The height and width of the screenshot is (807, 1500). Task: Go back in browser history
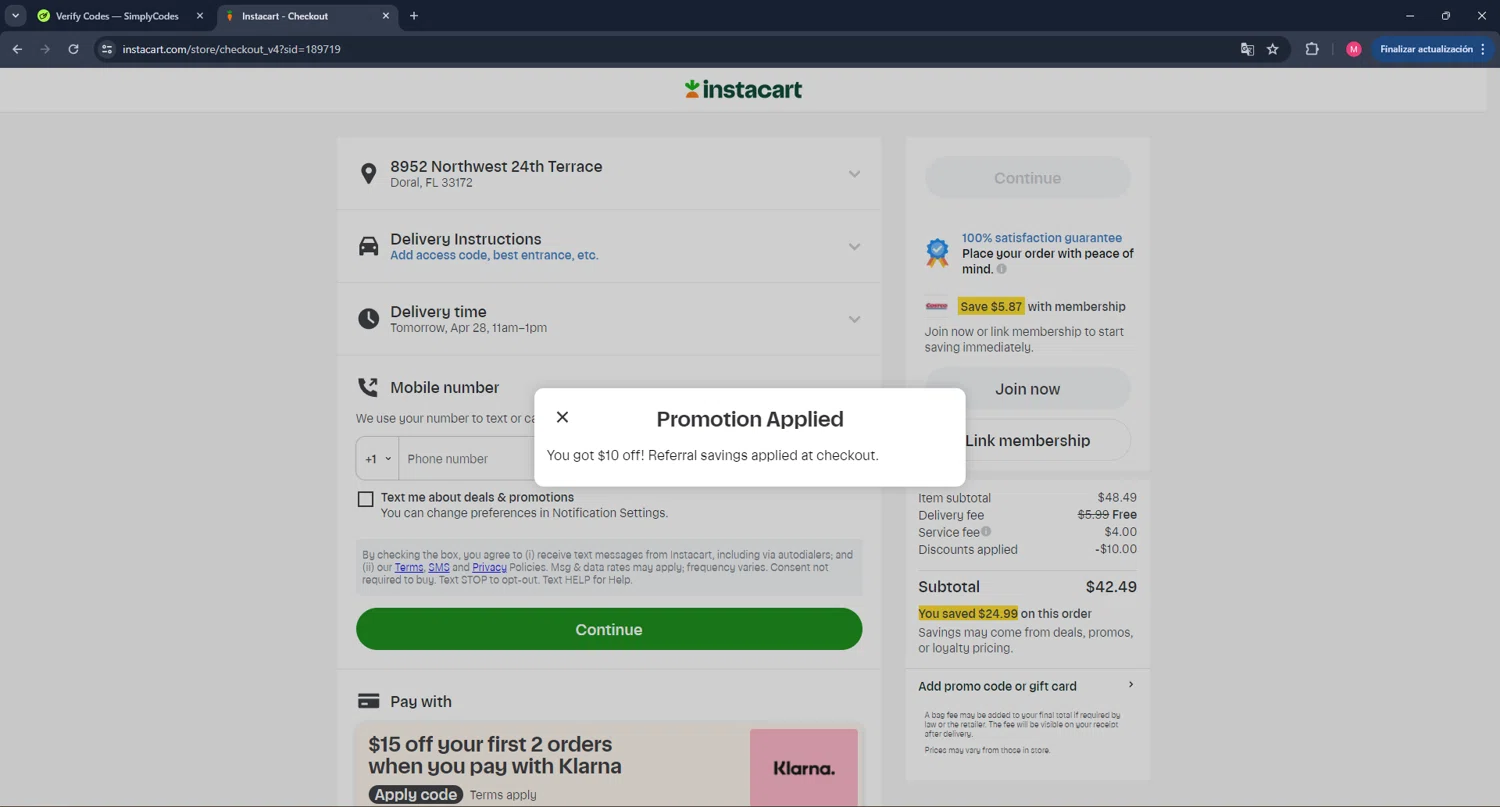17,49
